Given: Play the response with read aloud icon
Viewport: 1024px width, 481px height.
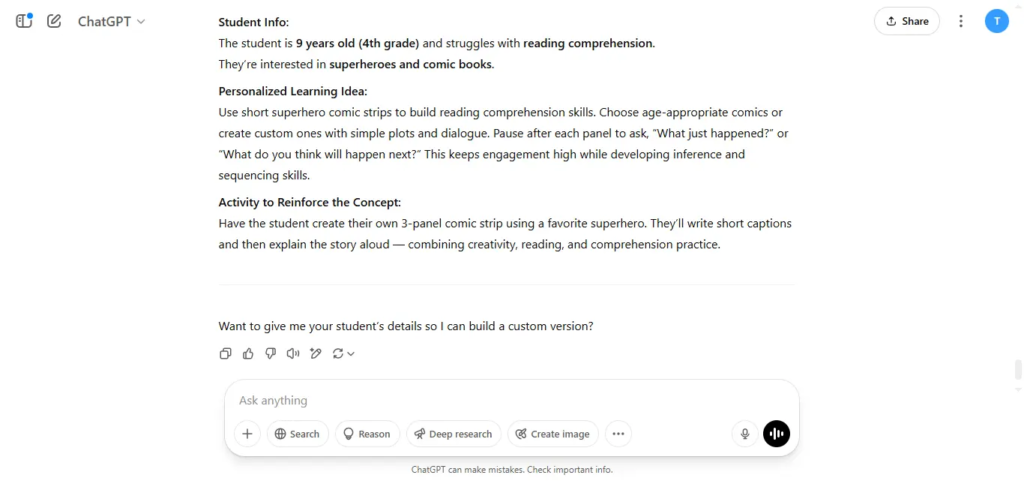Looking at the screenshot, I should coord(293,354).
